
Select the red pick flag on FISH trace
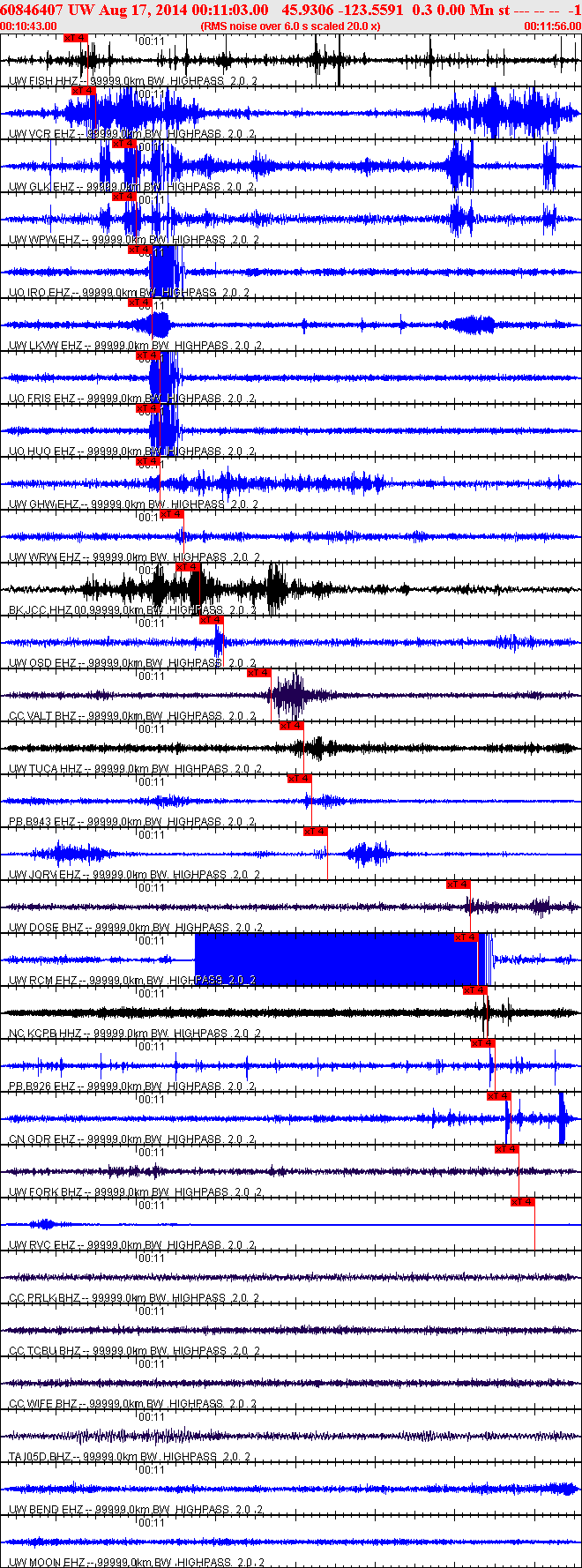point(76,38)
